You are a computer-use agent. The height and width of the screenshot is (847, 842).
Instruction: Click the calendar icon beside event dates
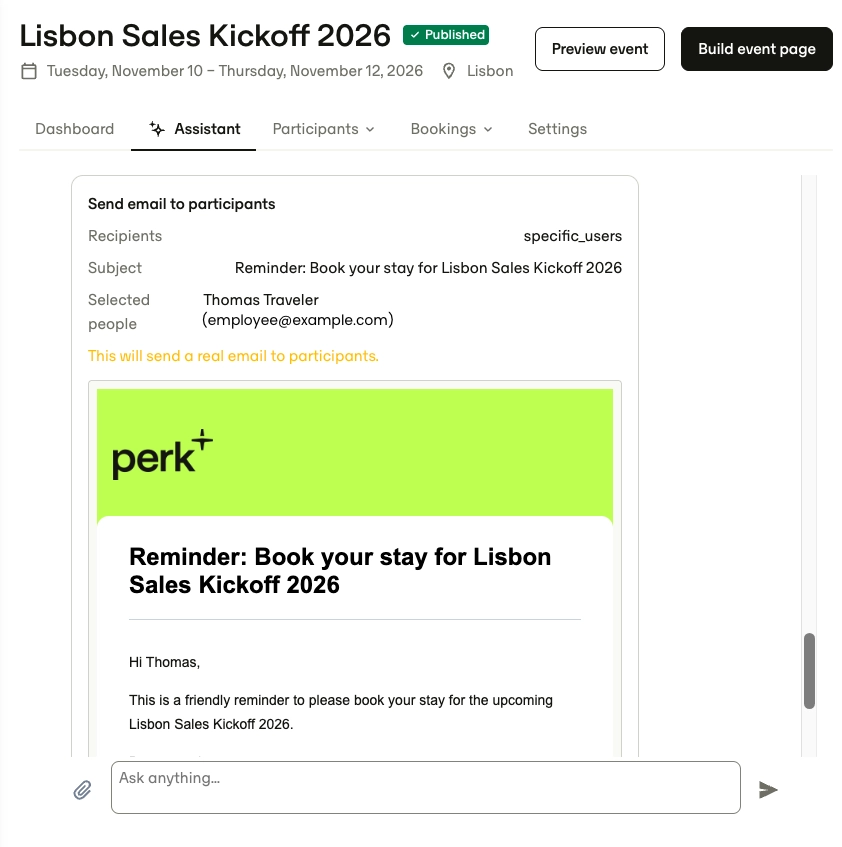click(29, 71)
